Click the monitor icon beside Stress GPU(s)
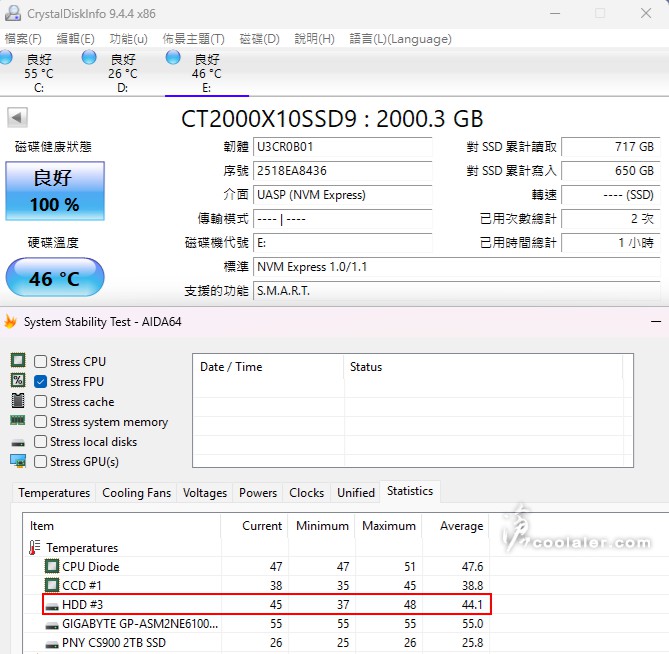 coord(18,461)
